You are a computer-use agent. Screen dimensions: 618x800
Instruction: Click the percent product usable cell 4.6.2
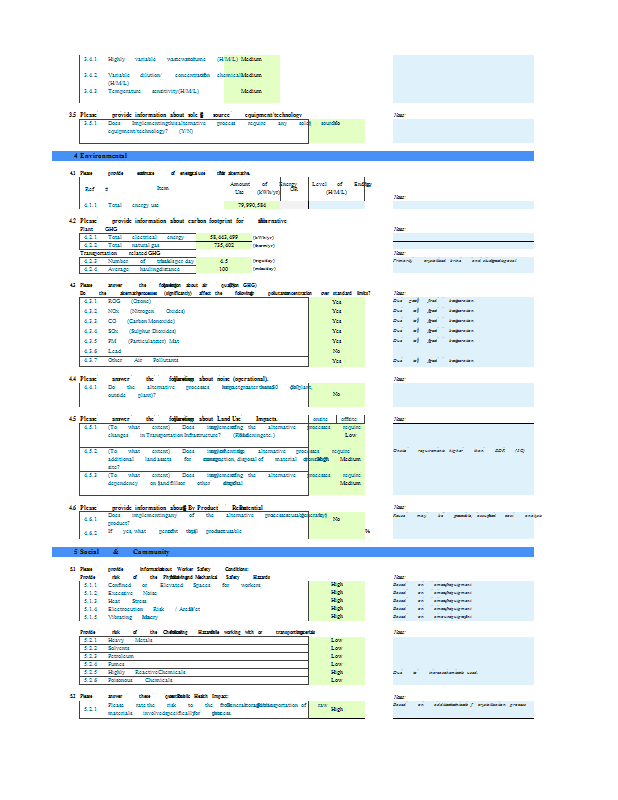[336, 531]
